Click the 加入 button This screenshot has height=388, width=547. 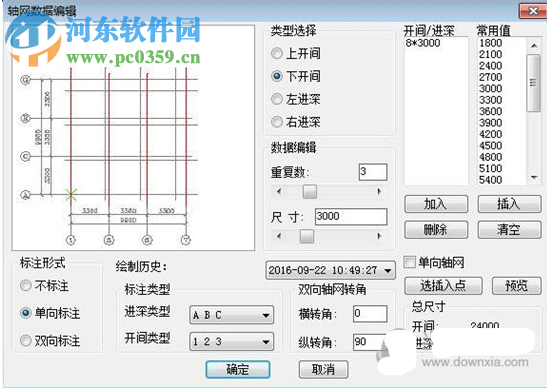436,204
